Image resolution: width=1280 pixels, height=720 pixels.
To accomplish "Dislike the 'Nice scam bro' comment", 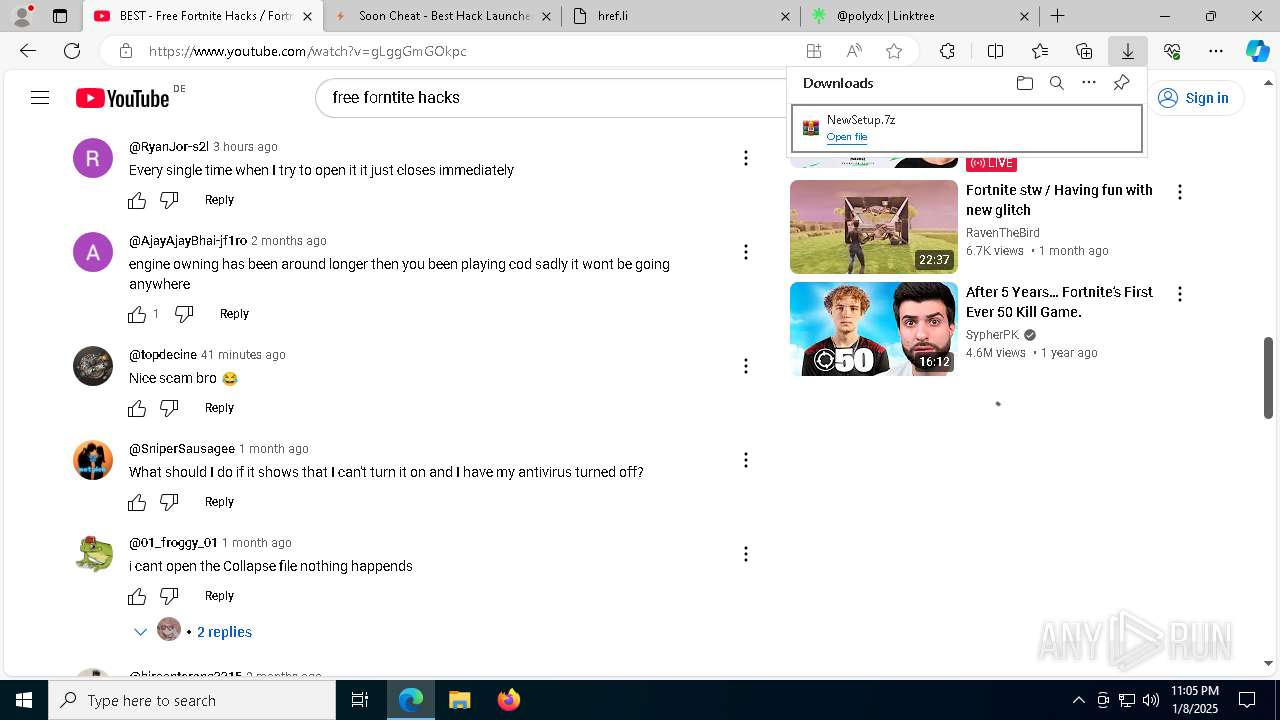I will coord(169,408).
